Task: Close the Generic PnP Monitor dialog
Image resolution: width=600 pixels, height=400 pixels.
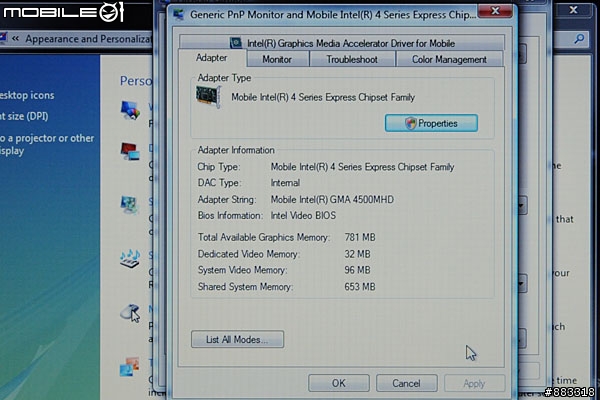Action: (x=495, y=10)
